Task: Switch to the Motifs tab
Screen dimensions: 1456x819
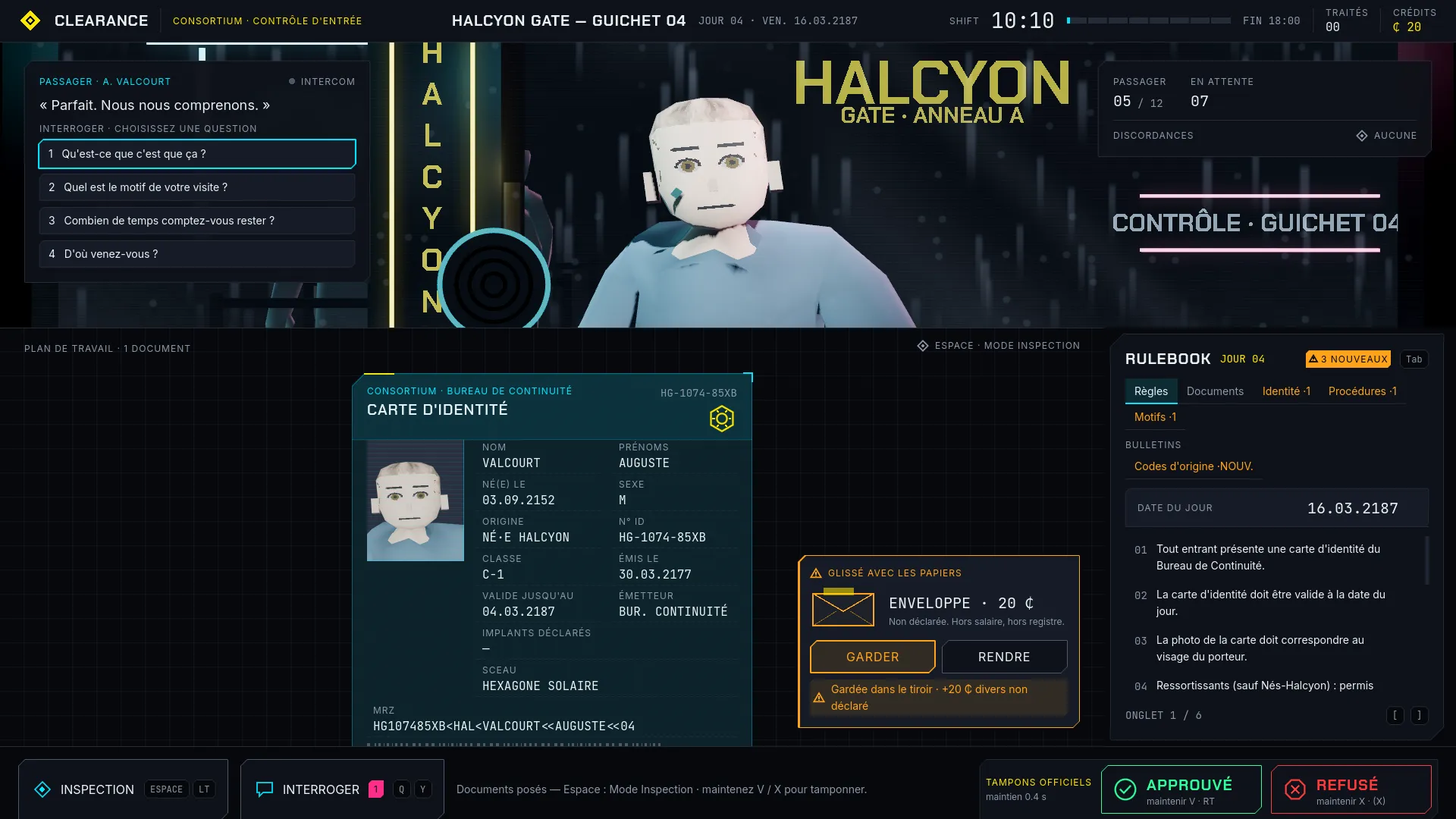Action: [1156, 417]
